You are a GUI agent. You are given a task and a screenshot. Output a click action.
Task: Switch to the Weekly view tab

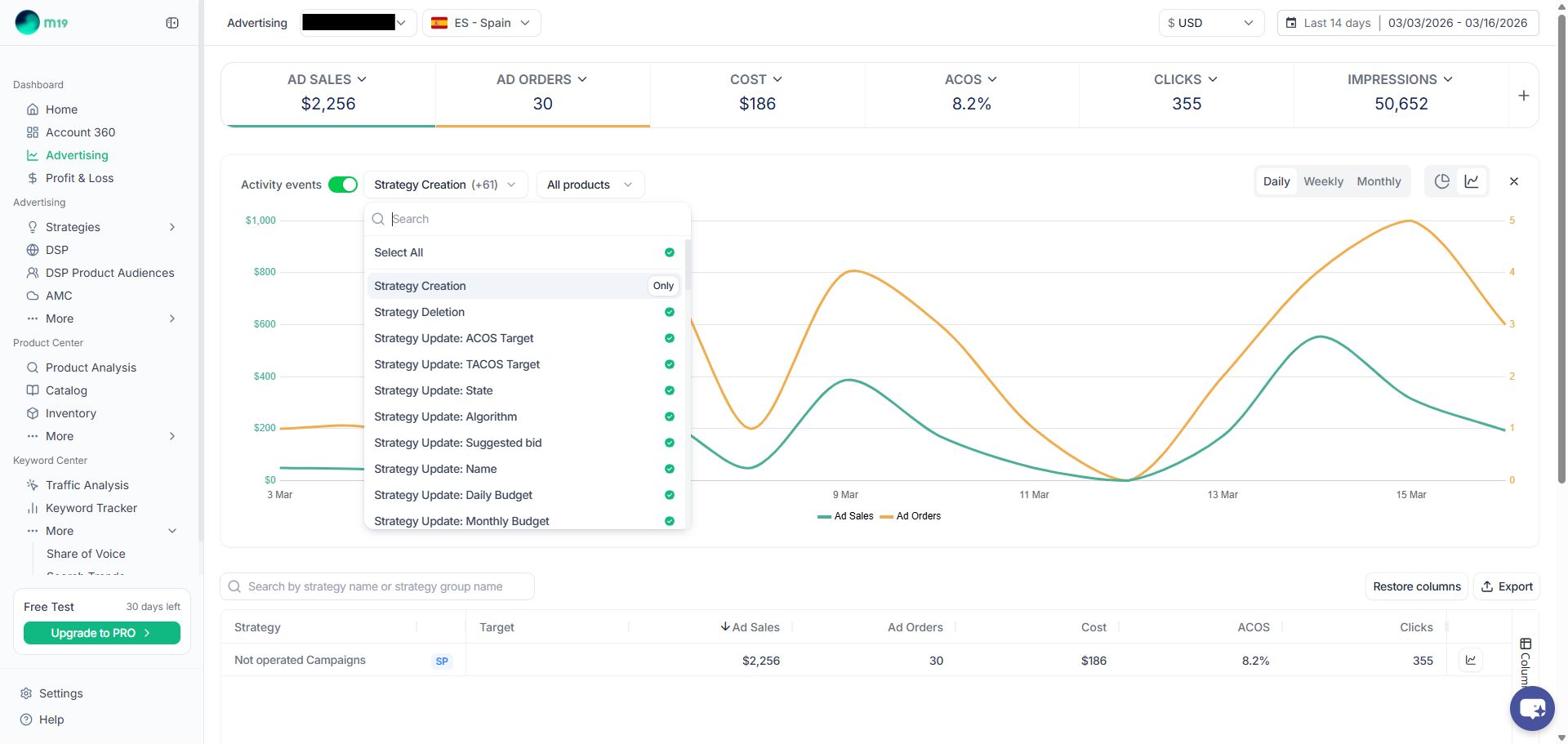[x=1323, y=181]
